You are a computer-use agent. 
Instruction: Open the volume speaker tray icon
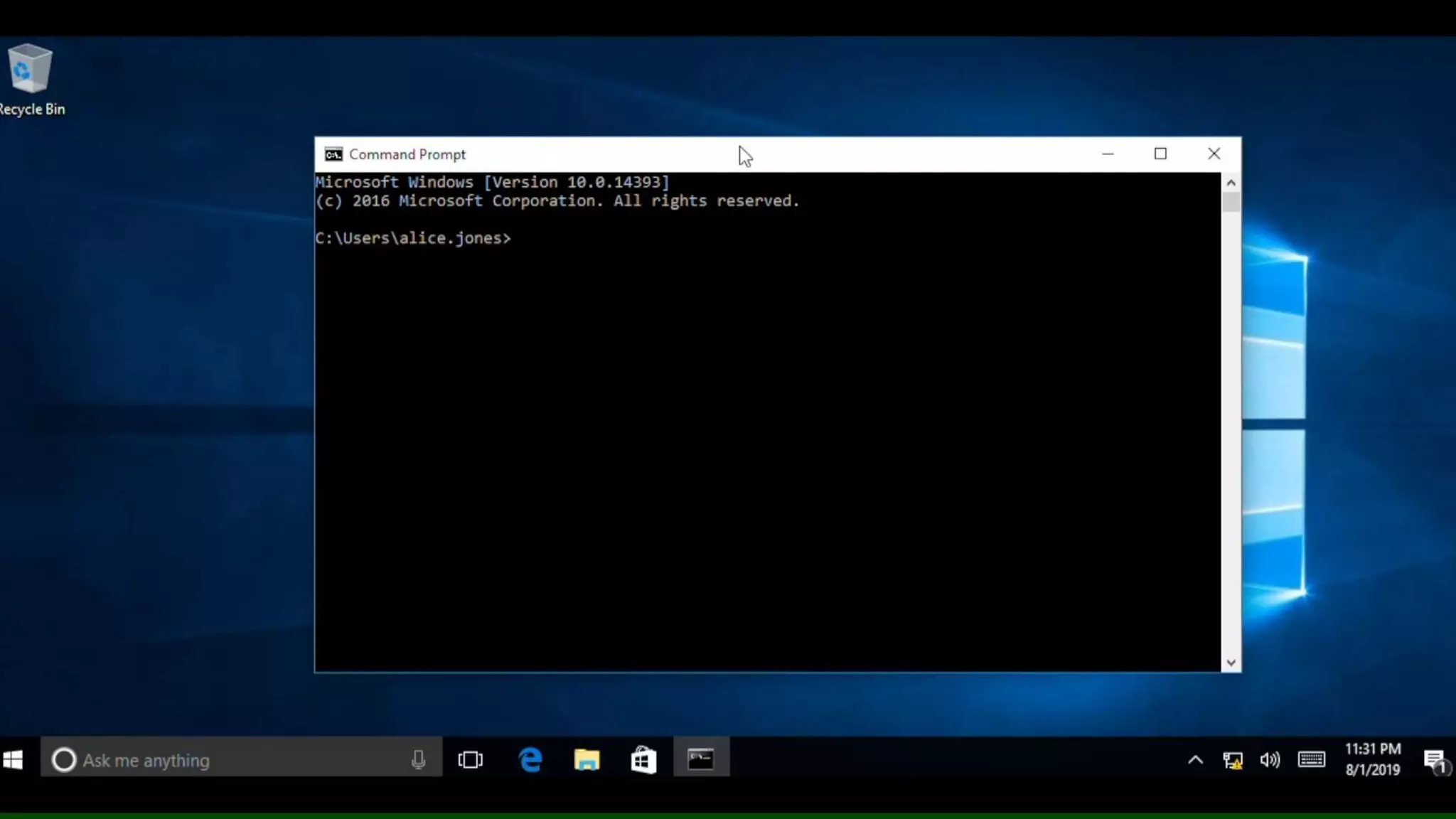pos(1270,760)
